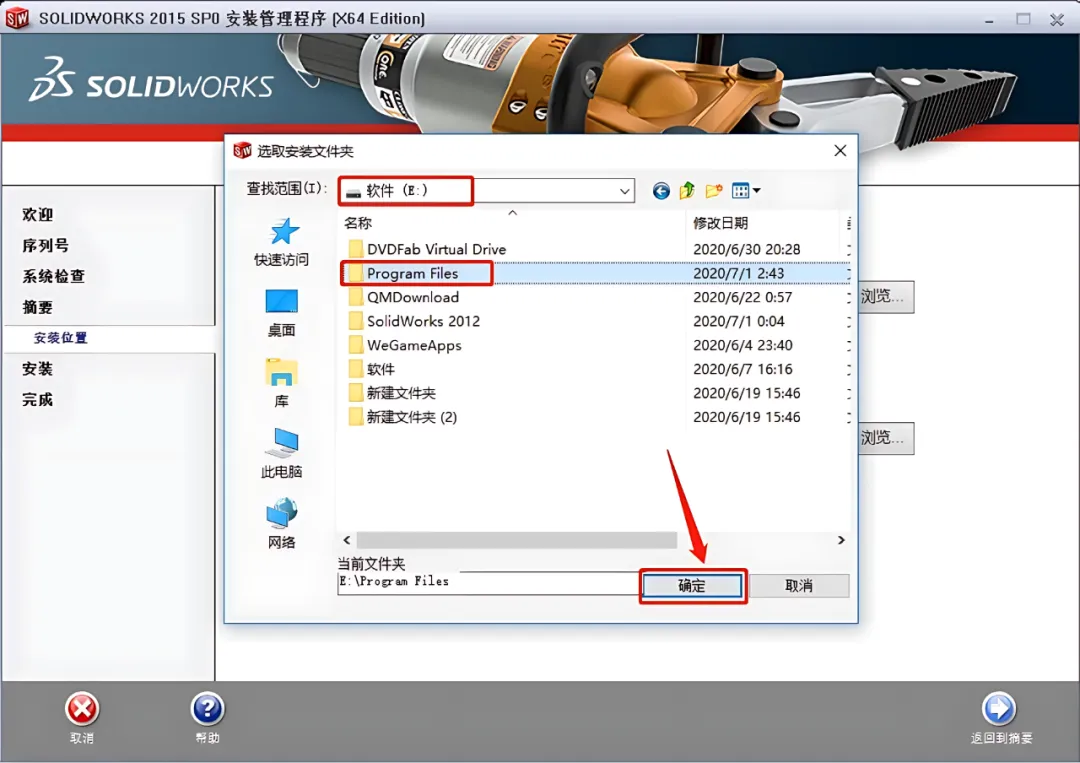Select 库 in the places bar
The image size is (1080, 763).
[x=282, y=384]
